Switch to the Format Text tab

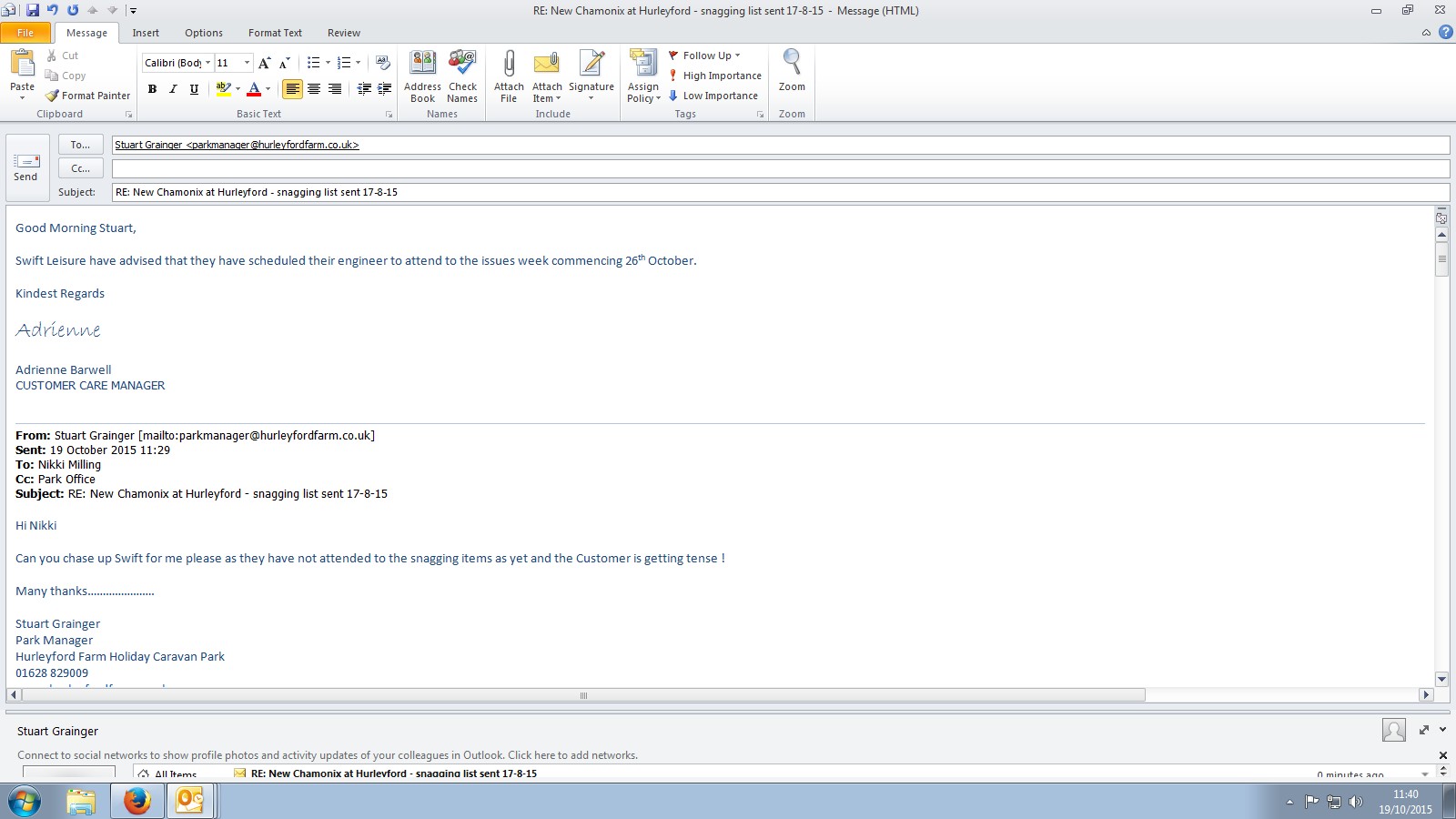tap(275, 33)
